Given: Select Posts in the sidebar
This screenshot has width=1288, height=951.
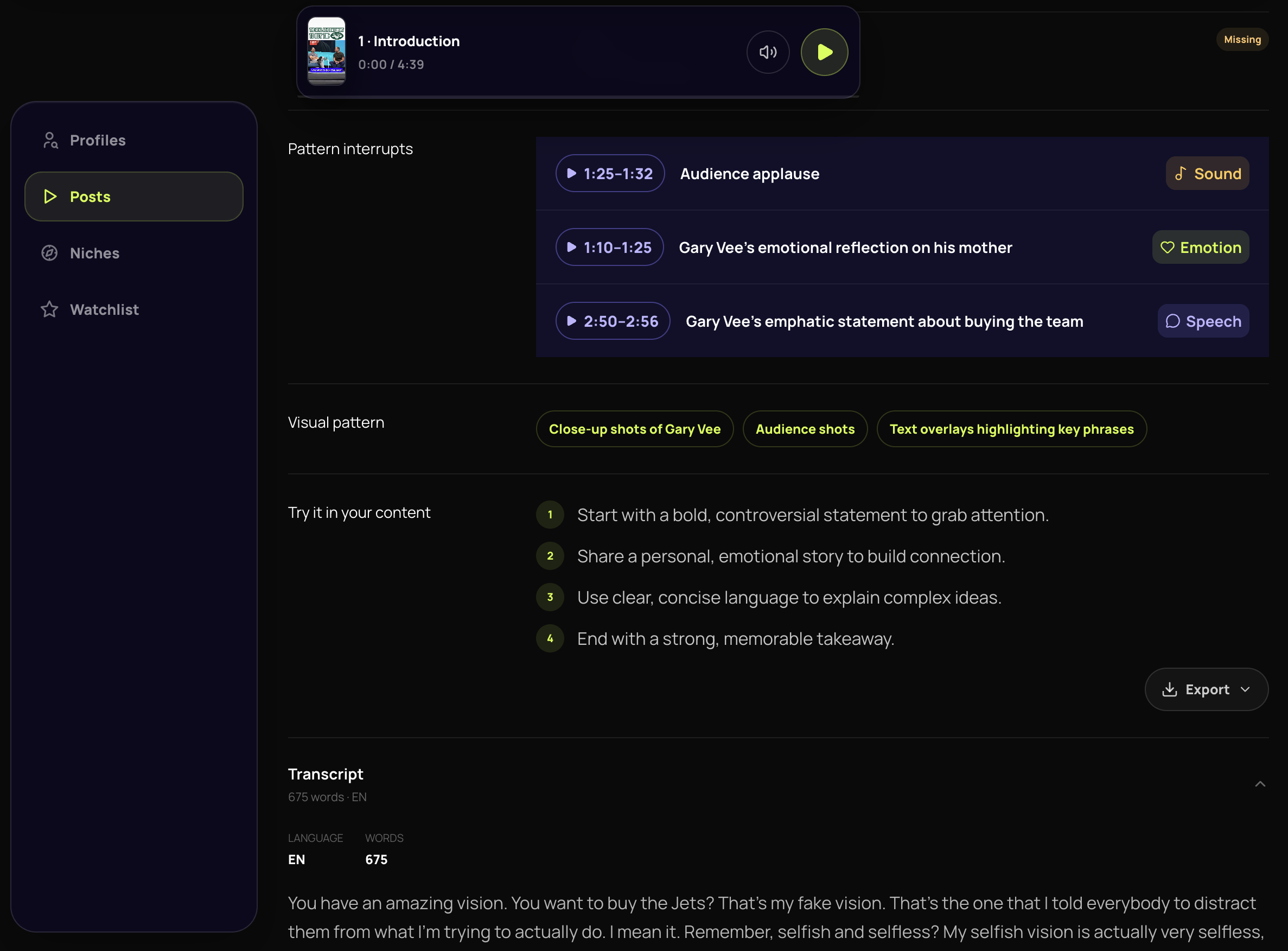Looking at the screenshot, I should (133, 196).
